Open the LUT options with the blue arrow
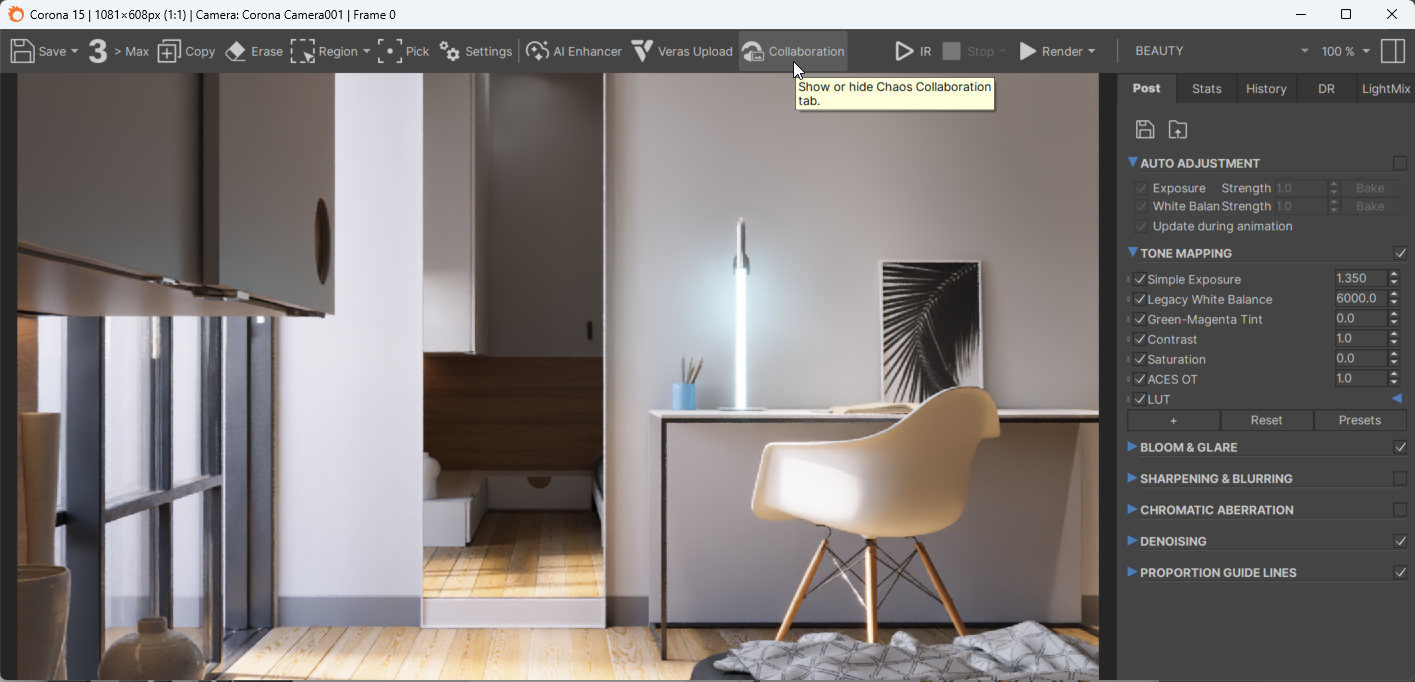The width and height of the screenshot is (1415, 682). (x=1397, y=399)
